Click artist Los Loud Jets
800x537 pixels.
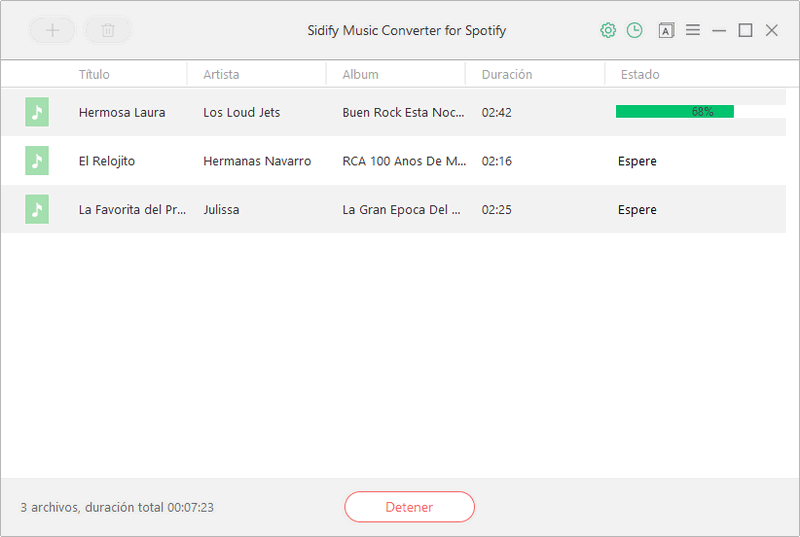241,112
